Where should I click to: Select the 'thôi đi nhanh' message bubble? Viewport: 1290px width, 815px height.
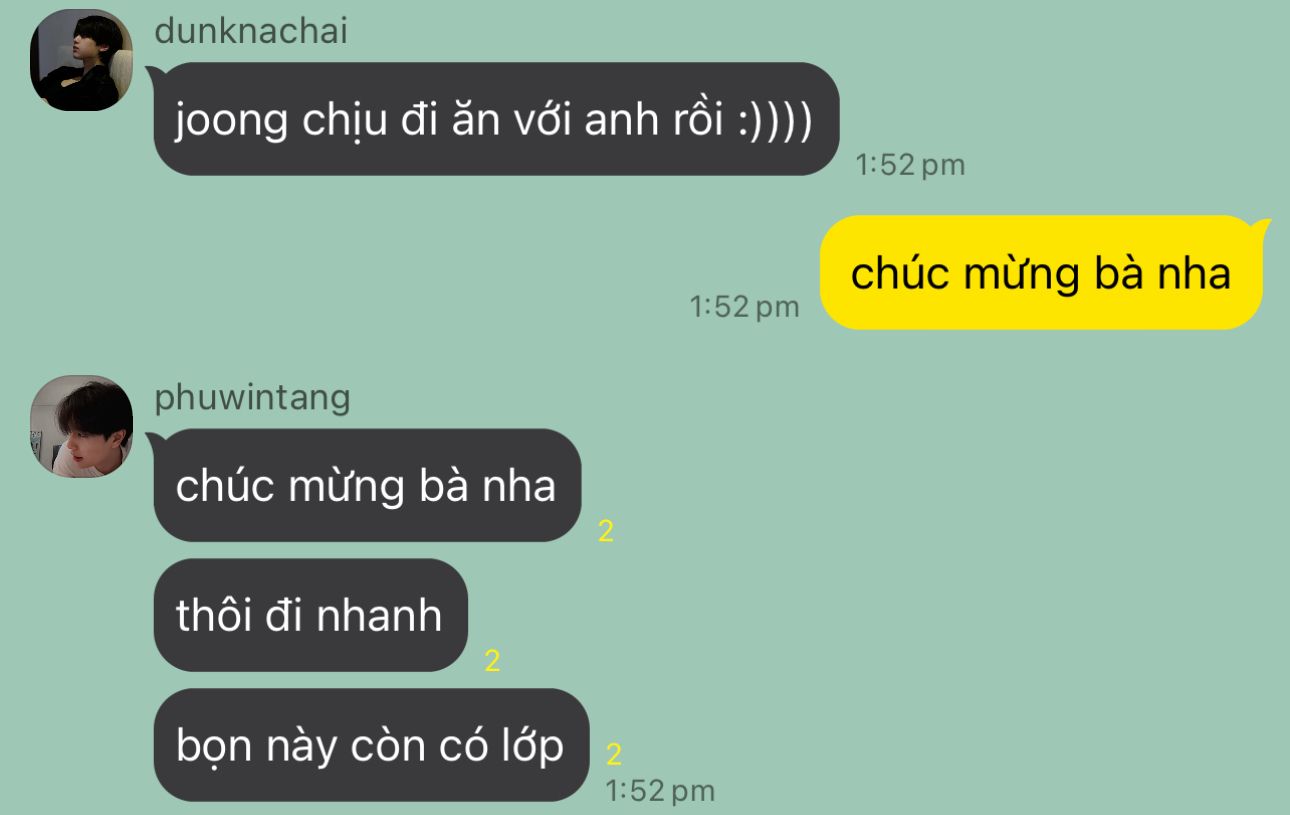[x=310, y=614]
